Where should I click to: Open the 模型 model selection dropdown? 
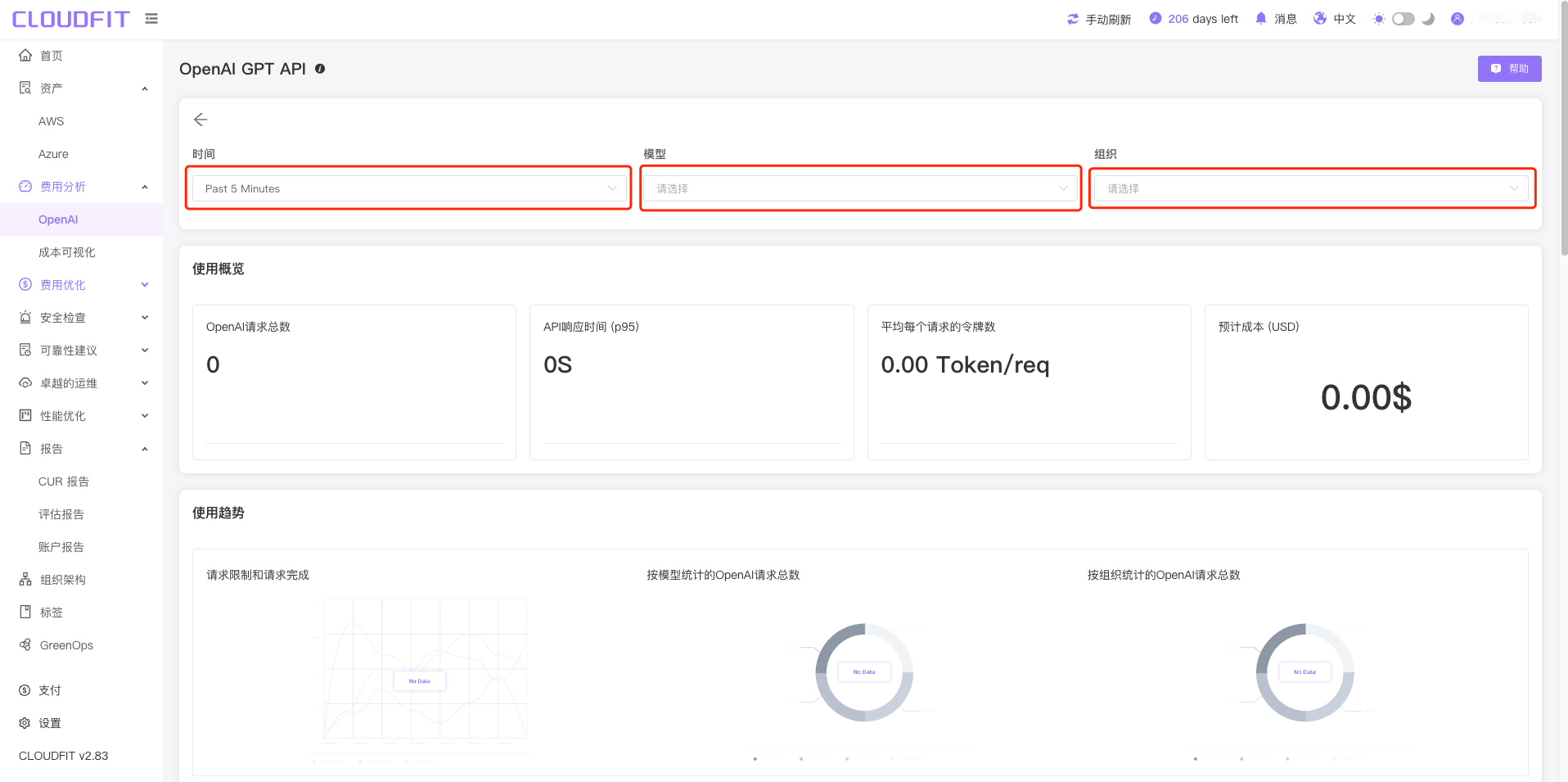click(x=861, y=188)
